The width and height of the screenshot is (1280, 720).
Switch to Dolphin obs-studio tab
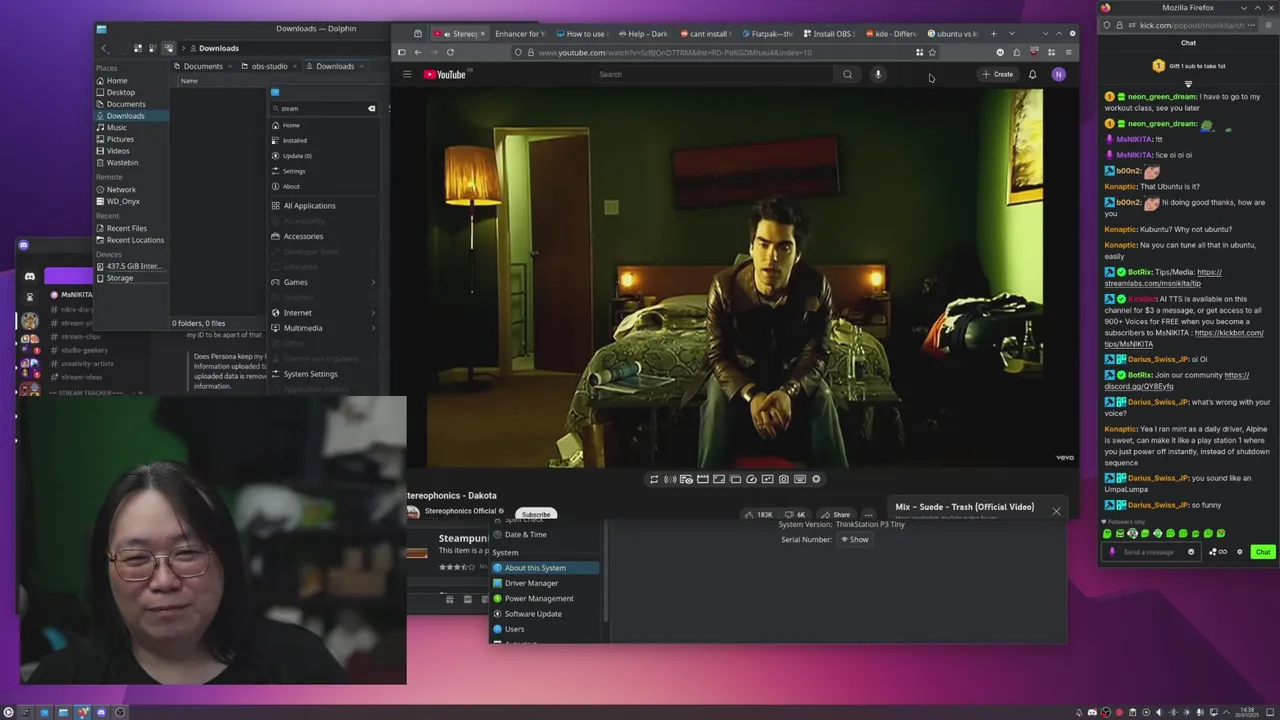[x=269, y=66]
